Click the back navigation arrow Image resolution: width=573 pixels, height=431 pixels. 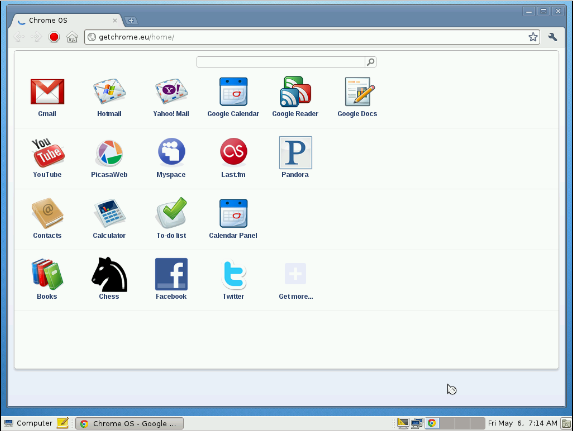(x=19, y=37)
